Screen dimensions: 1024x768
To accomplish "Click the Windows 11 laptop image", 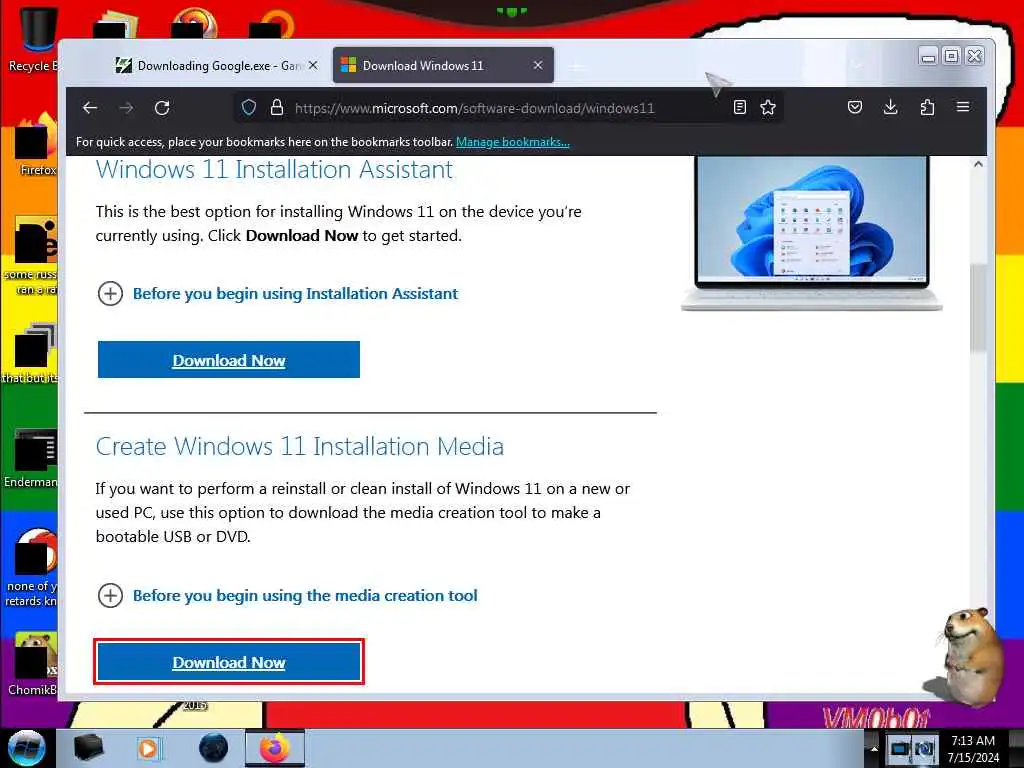I will coord(812,232).
